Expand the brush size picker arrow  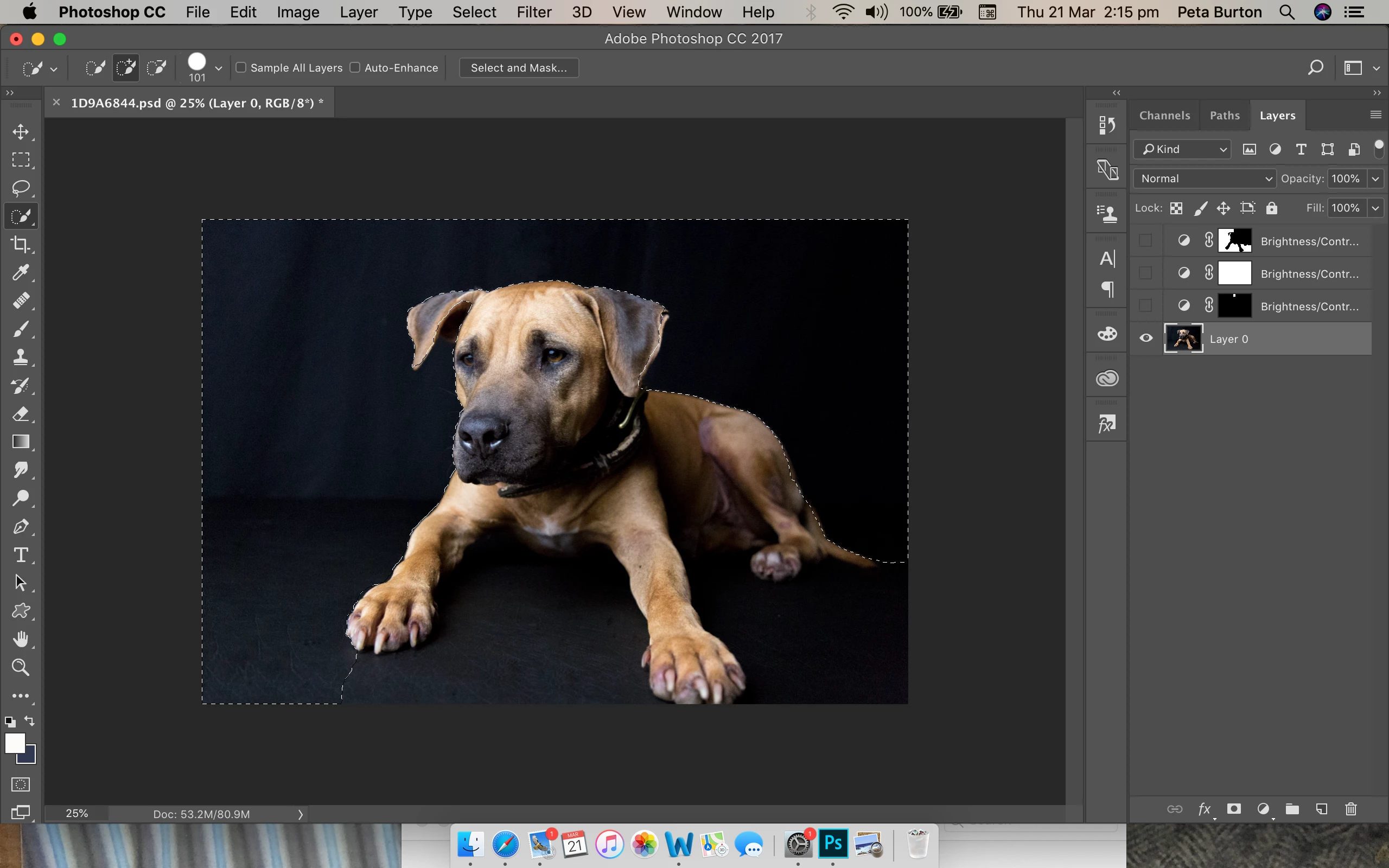[218, 68]
